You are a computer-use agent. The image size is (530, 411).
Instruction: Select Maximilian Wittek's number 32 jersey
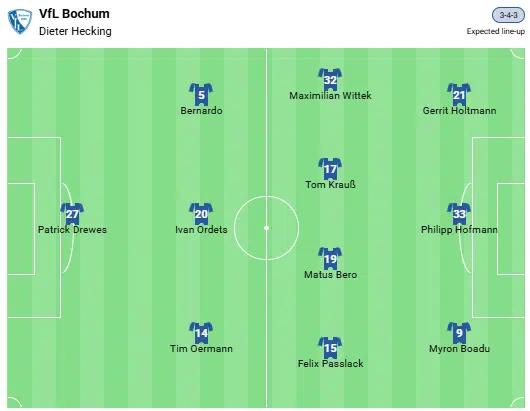[x=330, y=79]
